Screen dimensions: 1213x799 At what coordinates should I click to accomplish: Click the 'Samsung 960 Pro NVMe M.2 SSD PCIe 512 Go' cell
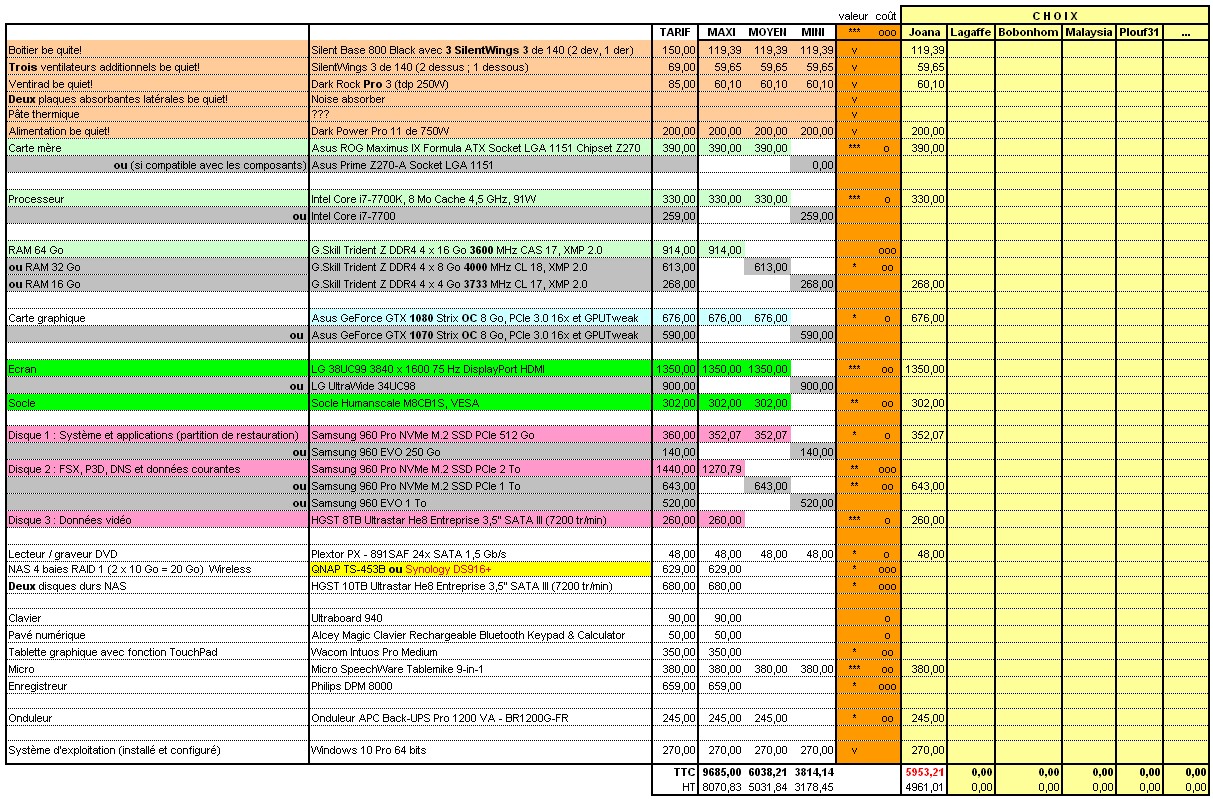tap(480, 436)
